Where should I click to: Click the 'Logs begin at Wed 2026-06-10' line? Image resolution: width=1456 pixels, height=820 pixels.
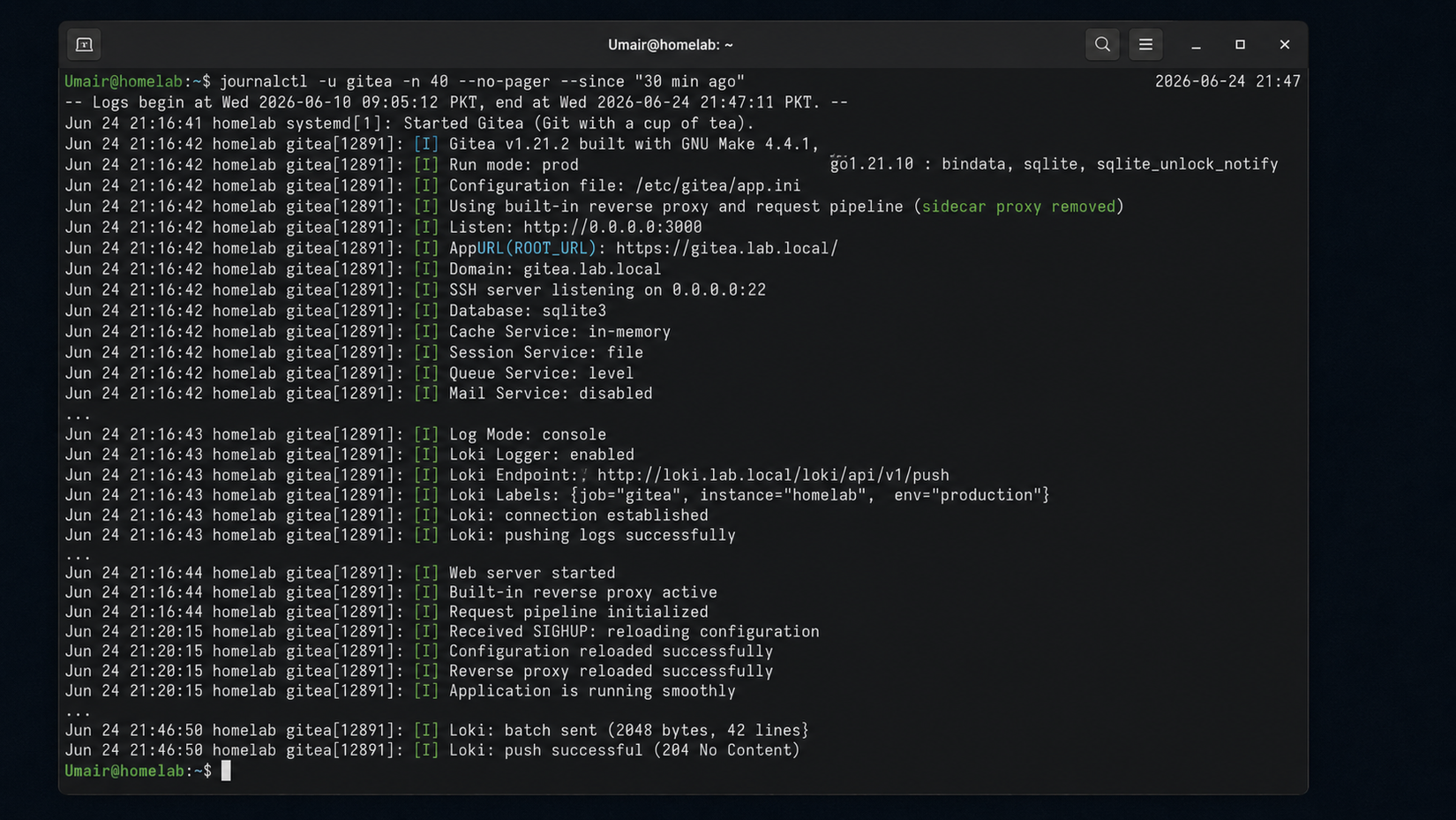pos(456,102)
